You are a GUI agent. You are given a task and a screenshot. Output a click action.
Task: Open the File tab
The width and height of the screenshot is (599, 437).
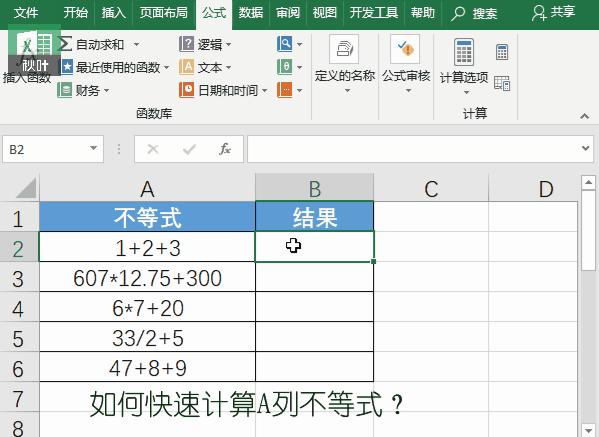[x=26, y=13]
